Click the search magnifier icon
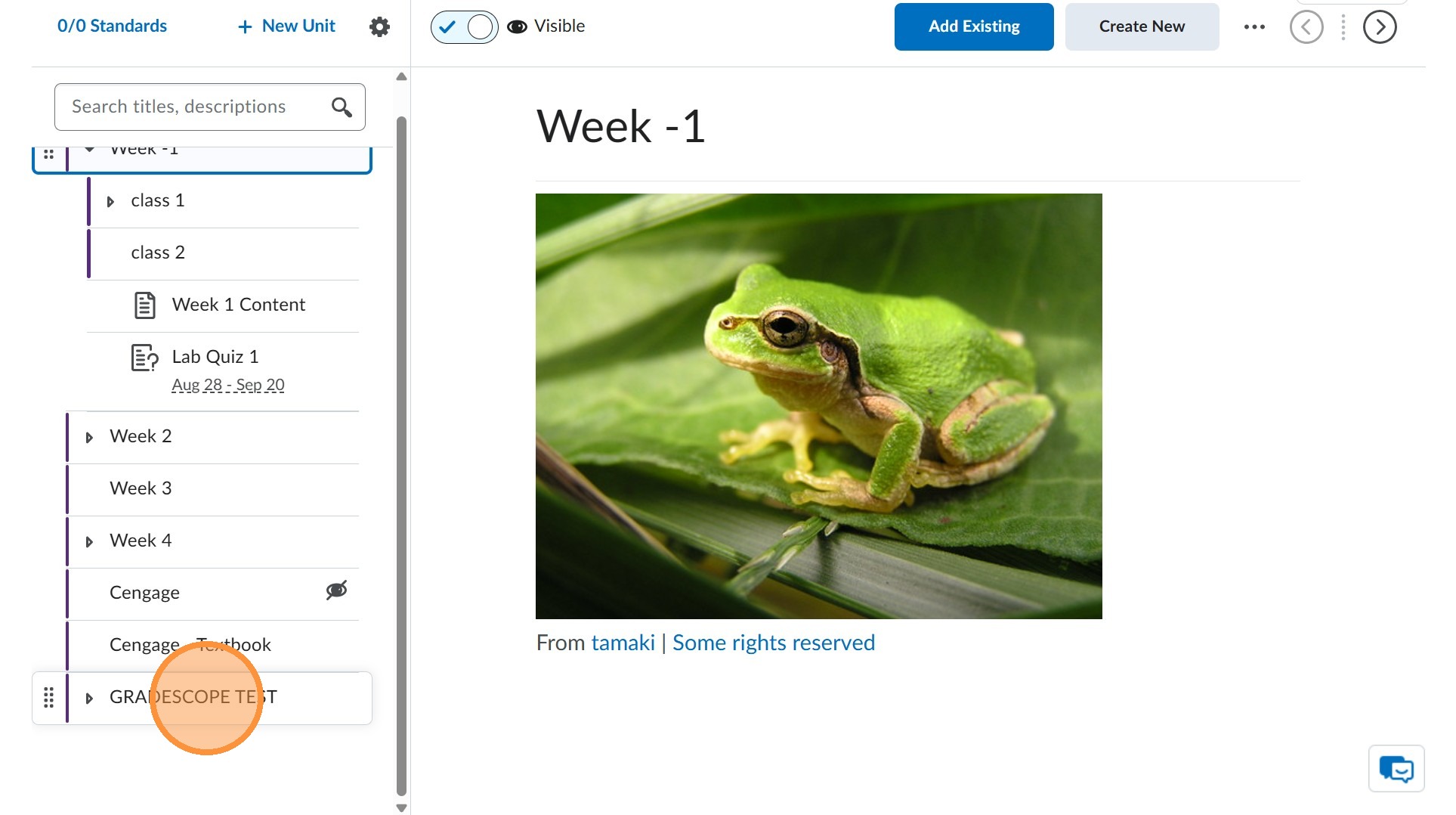Image resolution: width=1456 pixels, height=815 pixels. (342, 107)
